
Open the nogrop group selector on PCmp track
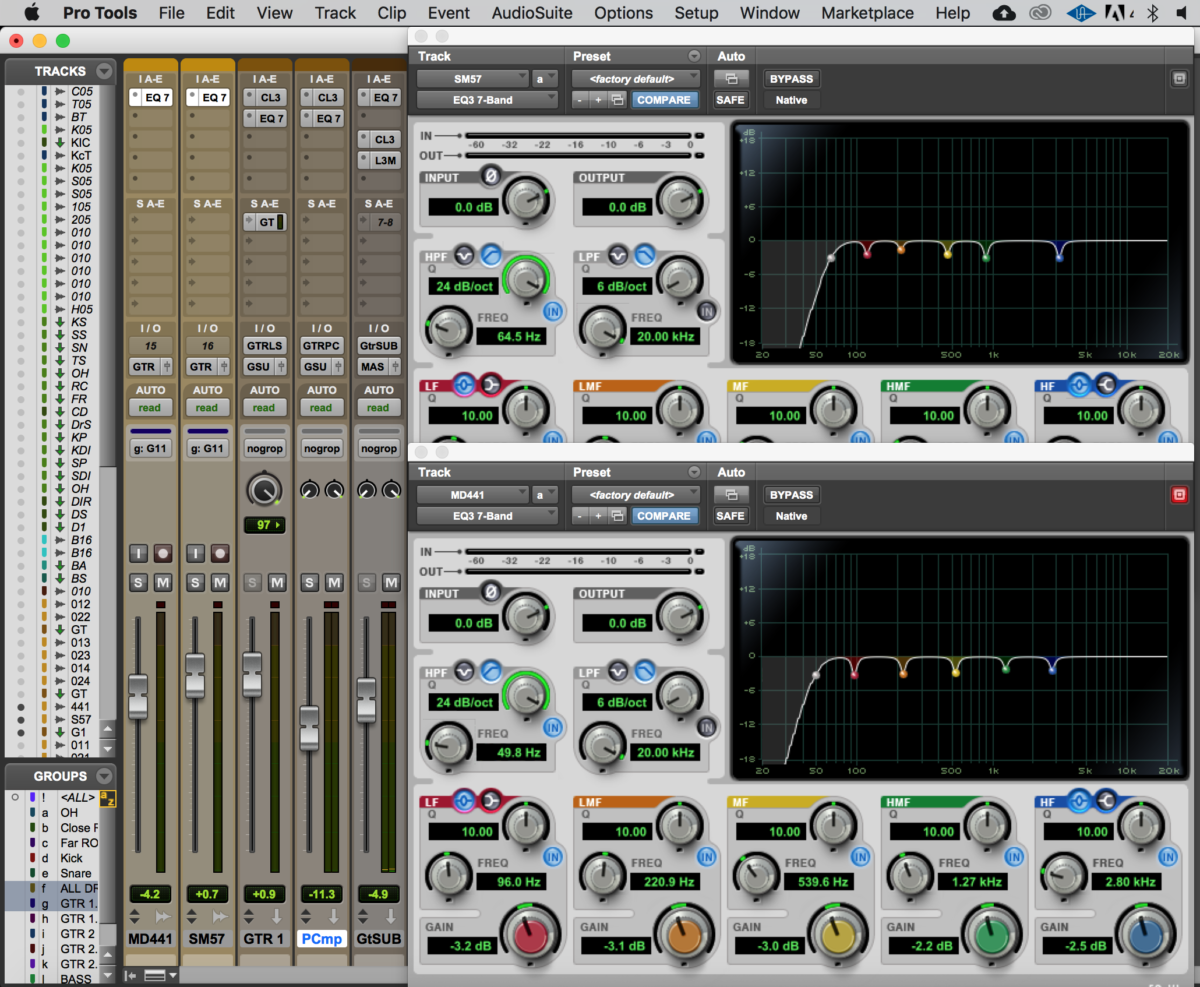click(x=321, y=449)
